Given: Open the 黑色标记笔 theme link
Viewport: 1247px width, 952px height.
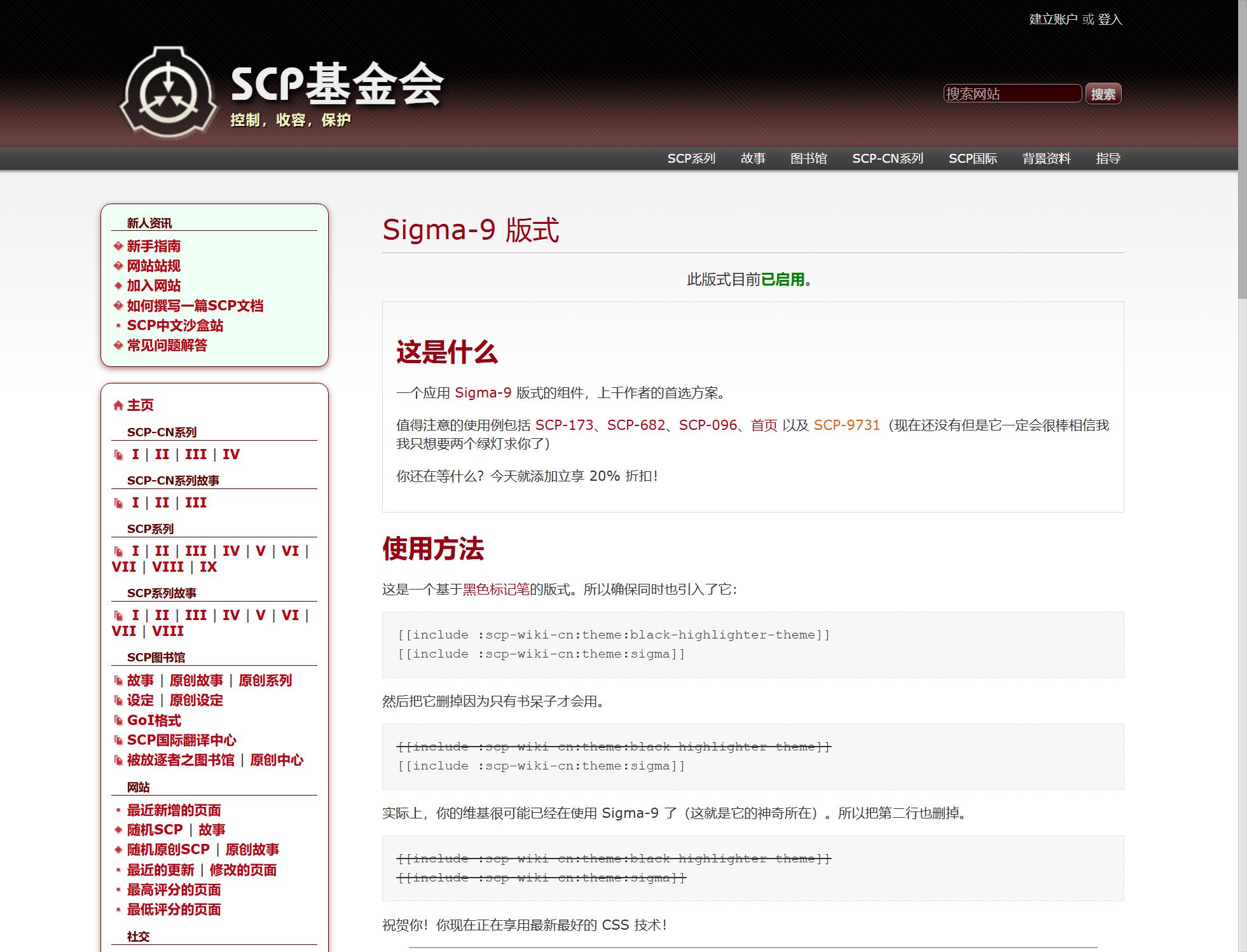Looking at the screenshot, I should click(x=496, y=590).
